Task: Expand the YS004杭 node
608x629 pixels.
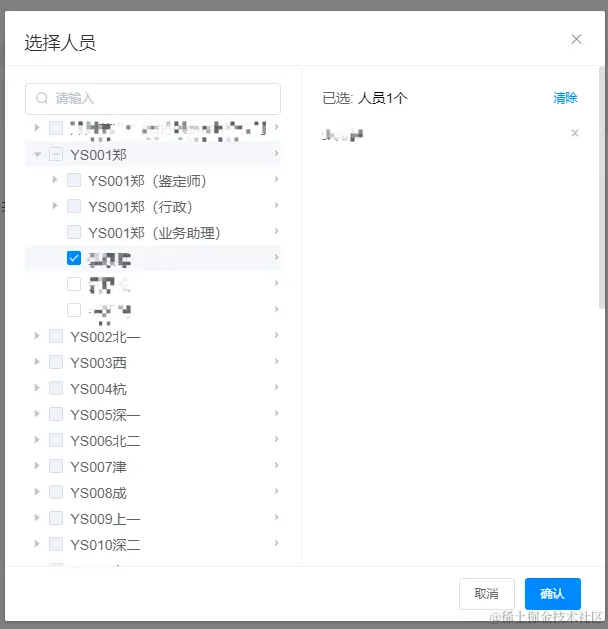Action: click(37, 388)
